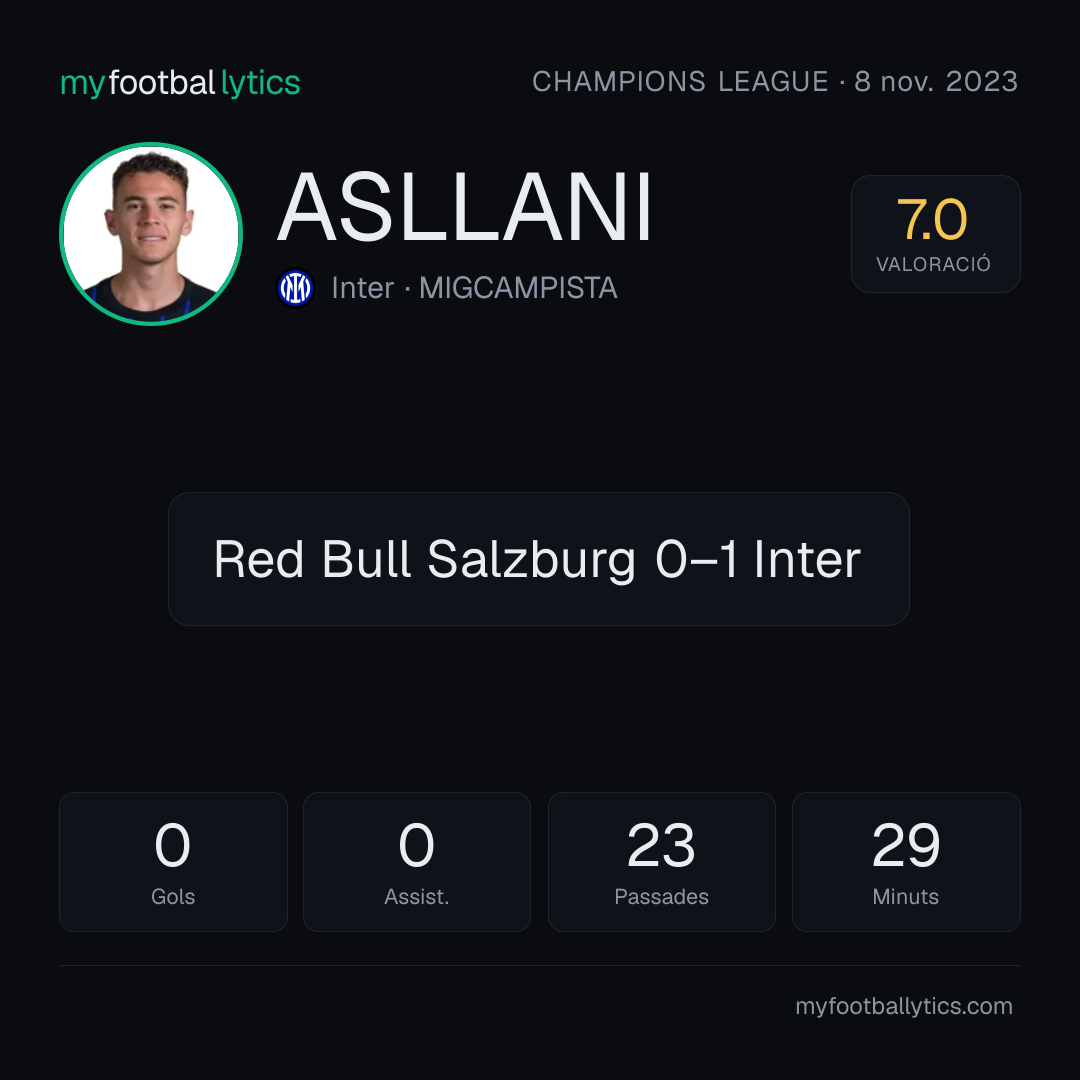This screenshot has height=1080, width=1080.
Task: Click the Champions League competition label
Action: point(680,82)
